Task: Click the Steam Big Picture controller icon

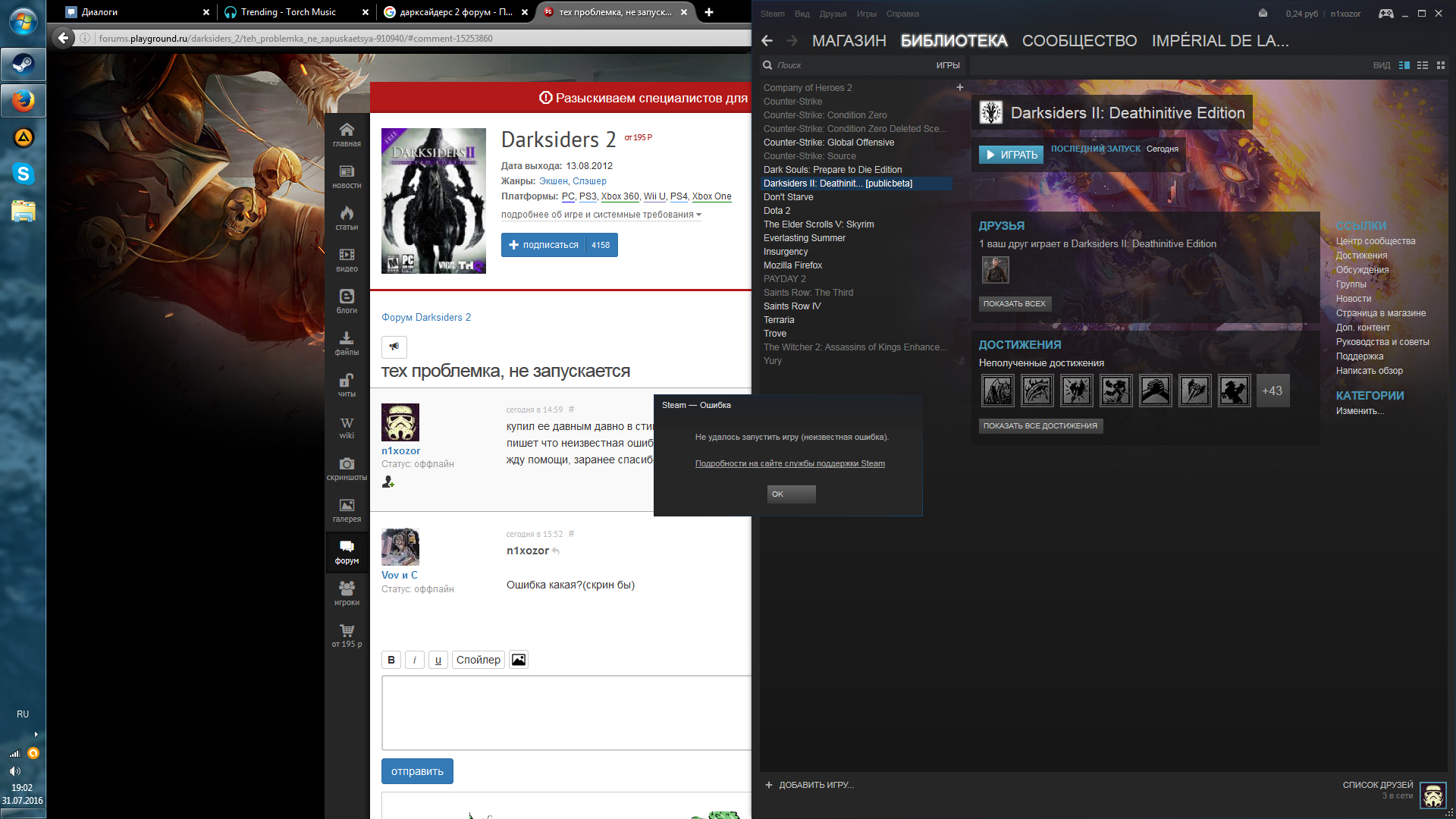Action: coord(1385,14)
